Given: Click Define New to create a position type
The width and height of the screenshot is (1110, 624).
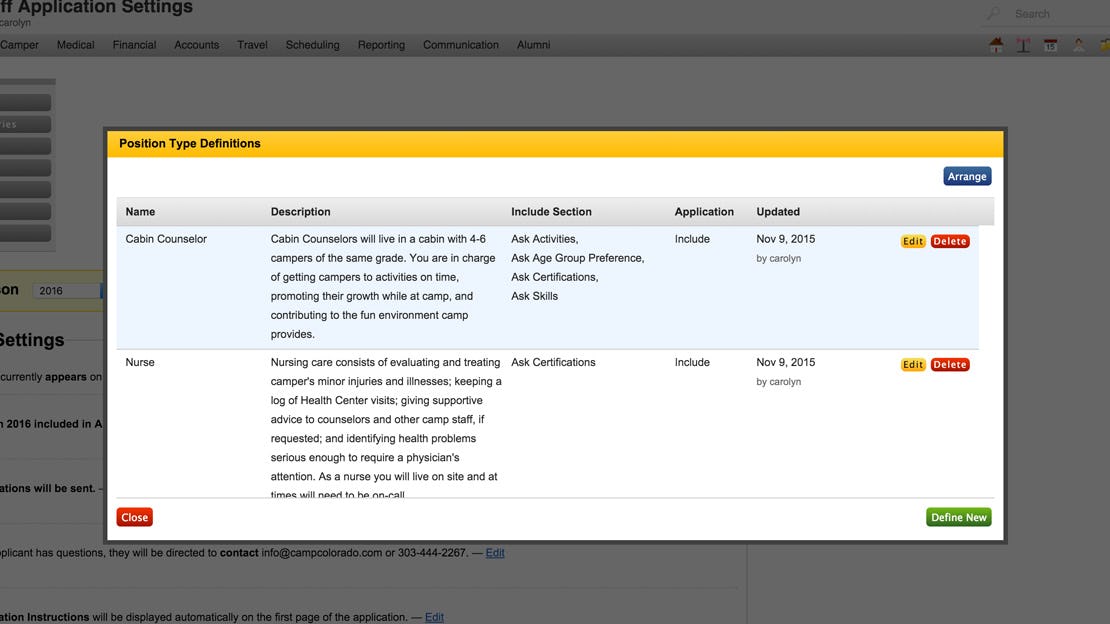Looking at the screenshot, I should point(958,517).
